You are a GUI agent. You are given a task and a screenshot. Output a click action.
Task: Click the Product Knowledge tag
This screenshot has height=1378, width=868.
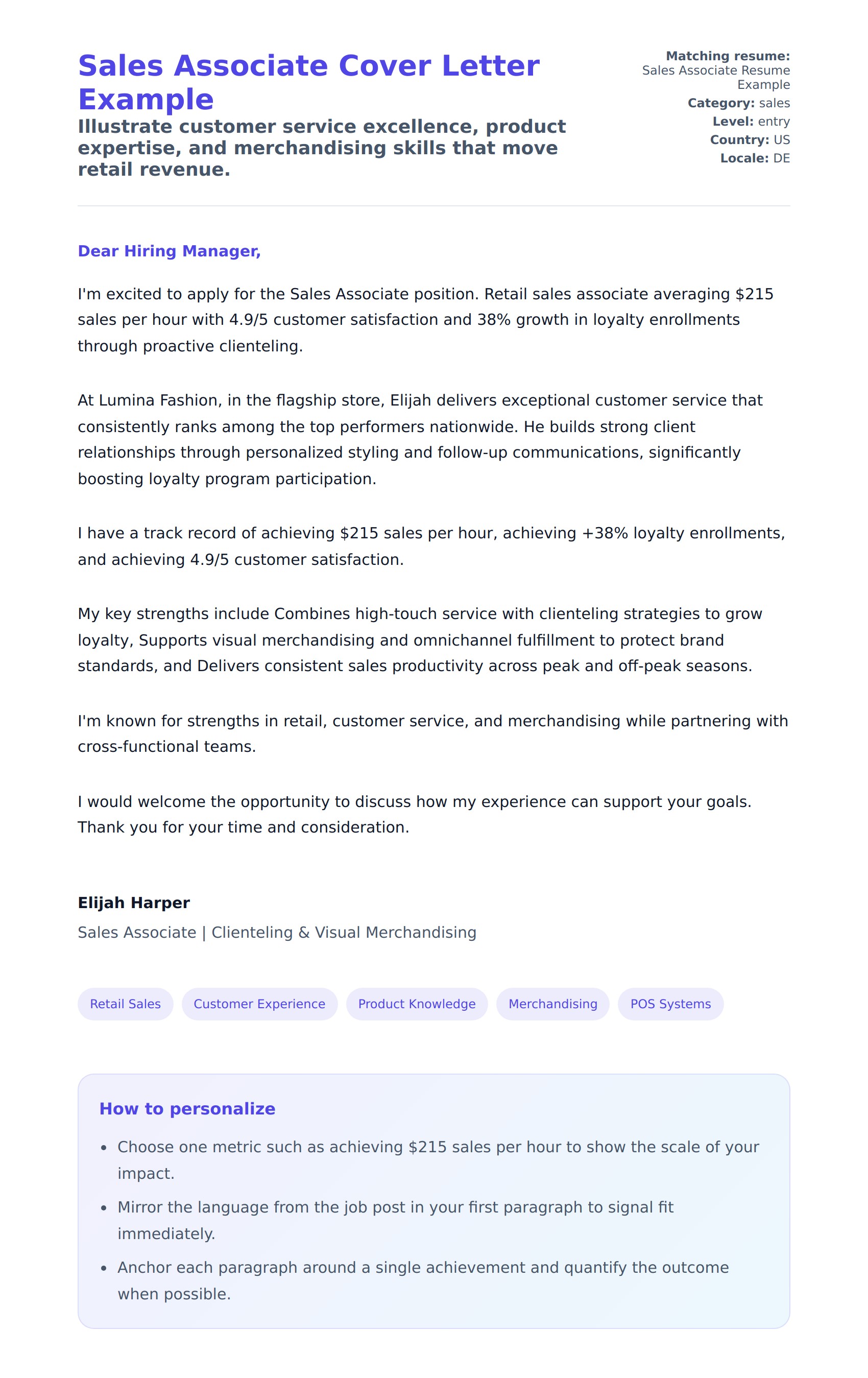(x=417, y=1004)
